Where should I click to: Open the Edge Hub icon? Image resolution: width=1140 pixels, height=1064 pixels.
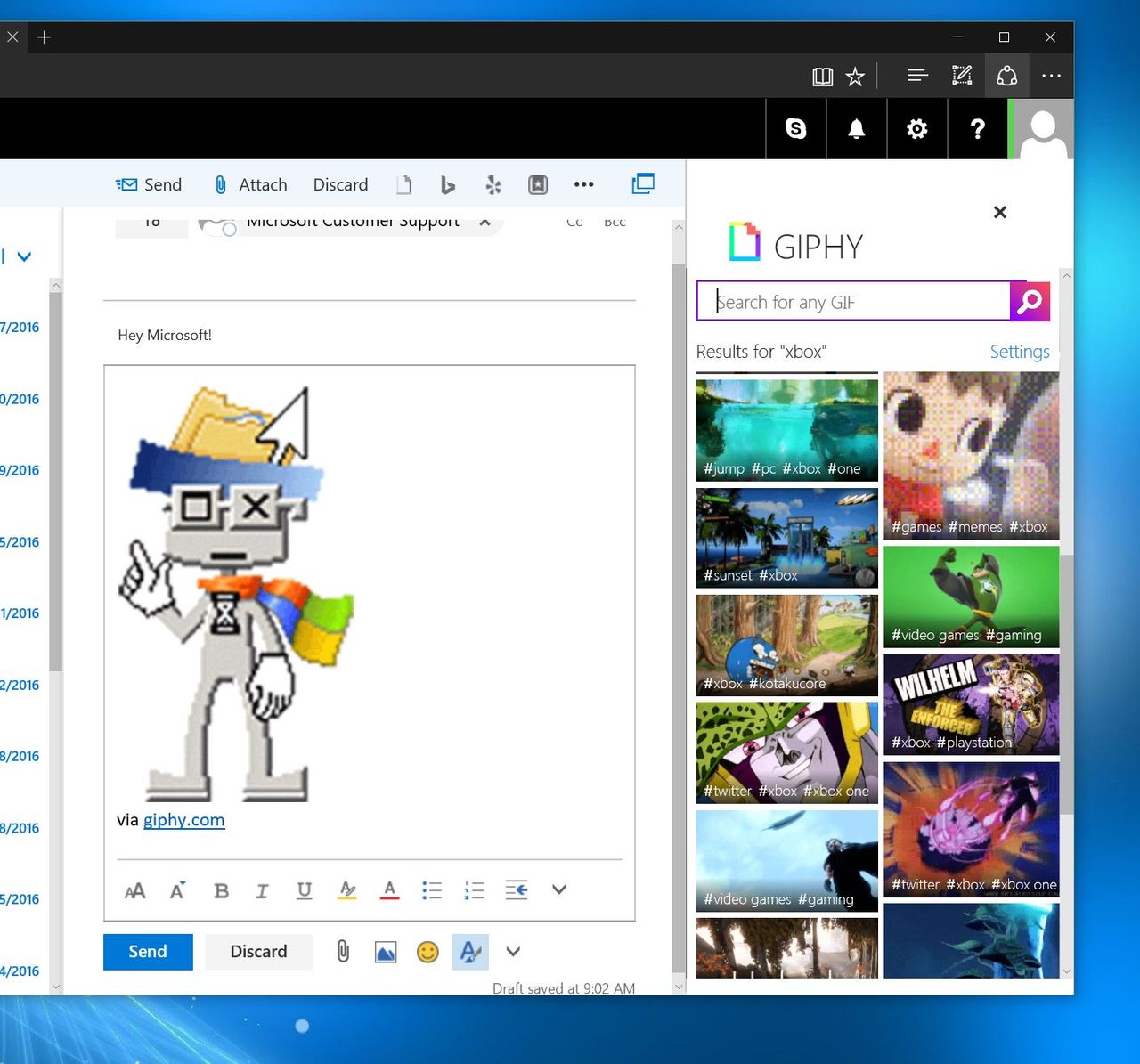coord(917,76)
